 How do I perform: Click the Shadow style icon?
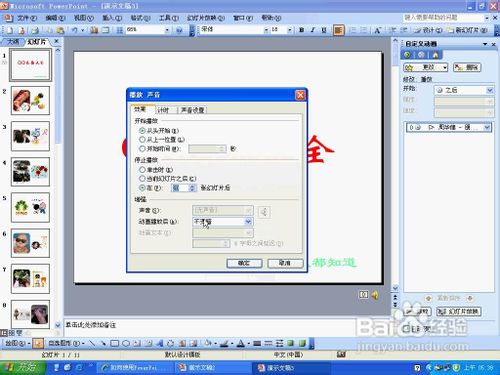tap(291, 343)
